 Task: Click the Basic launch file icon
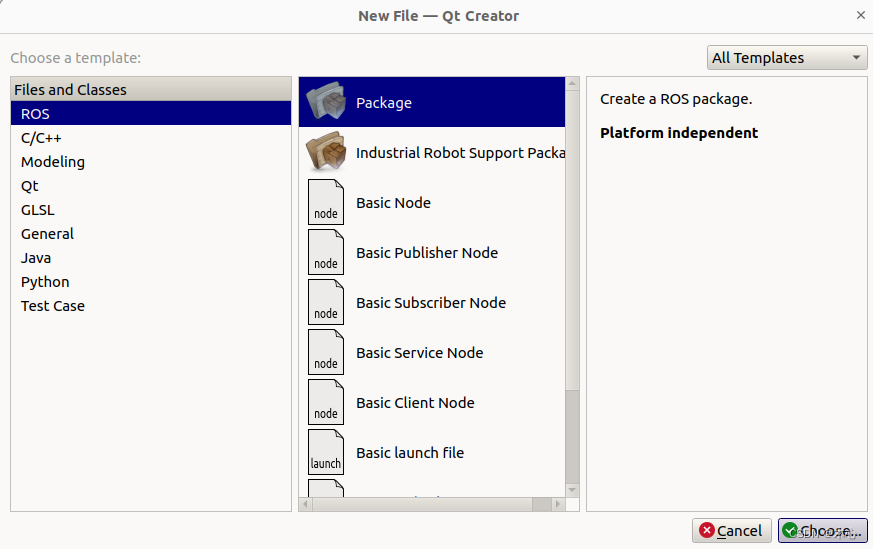(326, 452)
